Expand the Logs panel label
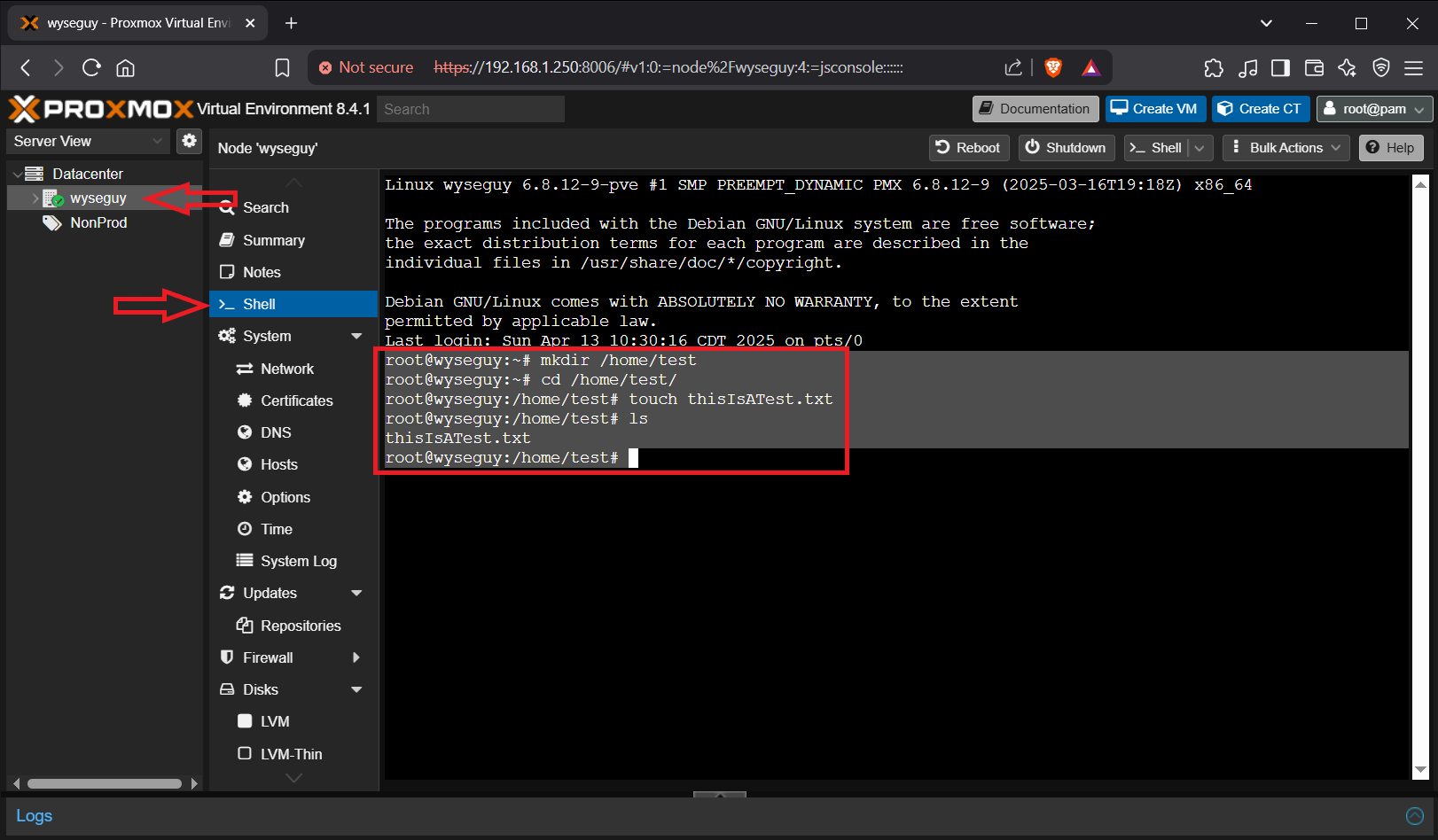 (34, 816)
